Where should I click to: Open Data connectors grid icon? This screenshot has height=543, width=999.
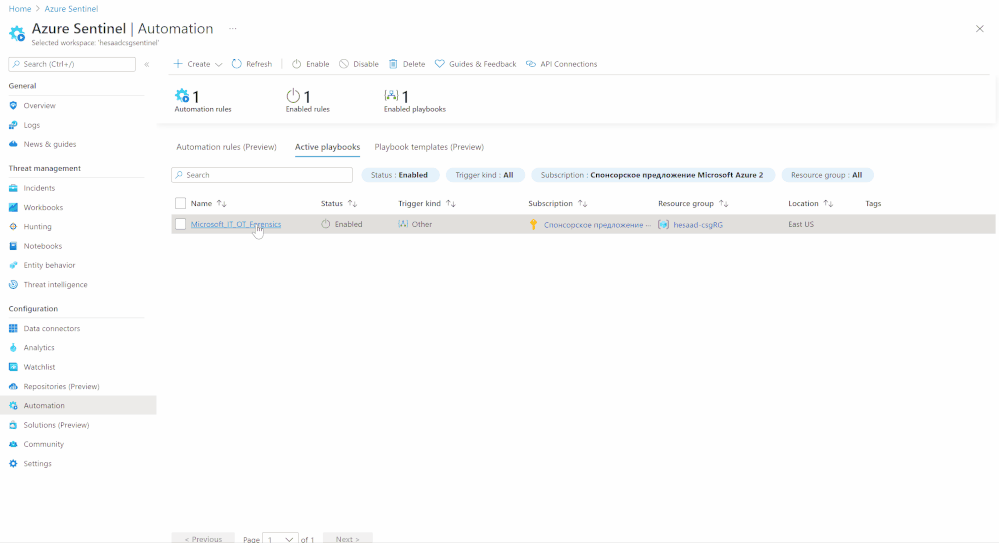pyautogui.click(x=13, y=328)
